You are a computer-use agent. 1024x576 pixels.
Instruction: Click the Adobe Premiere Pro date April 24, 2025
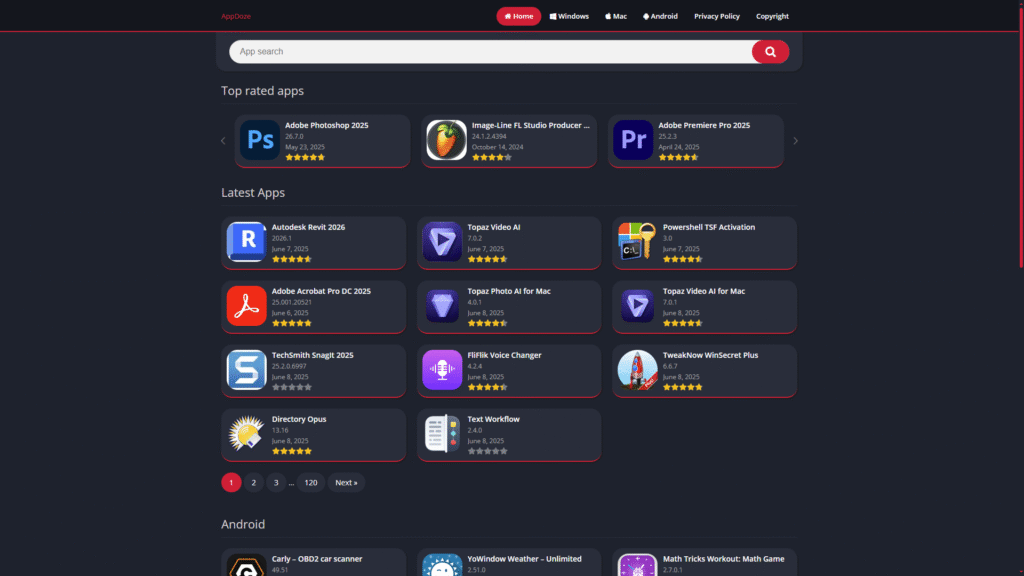pos(679,147)
